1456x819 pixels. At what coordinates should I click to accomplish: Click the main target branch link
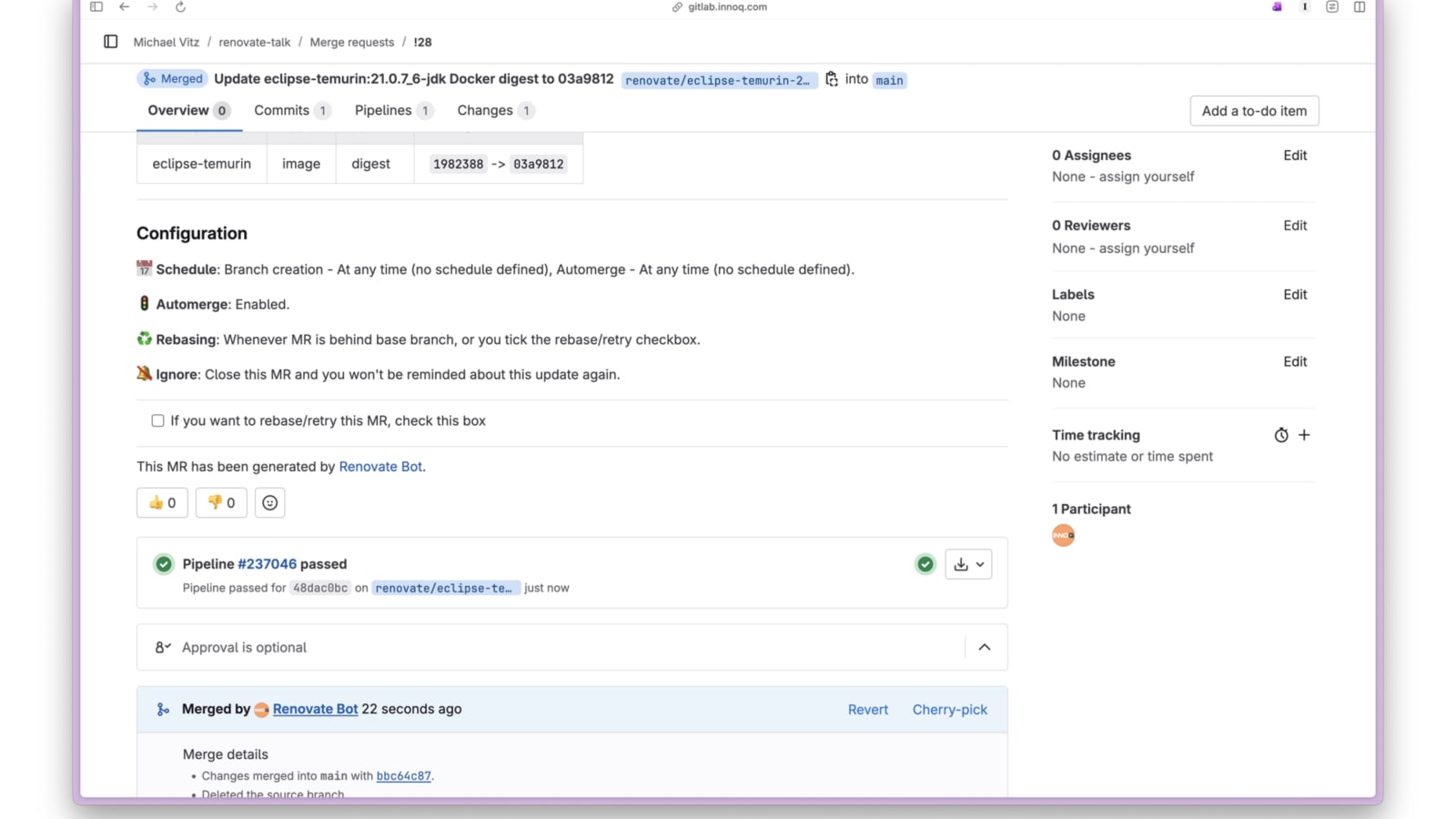pyautogui.click(x=889, y=80)
